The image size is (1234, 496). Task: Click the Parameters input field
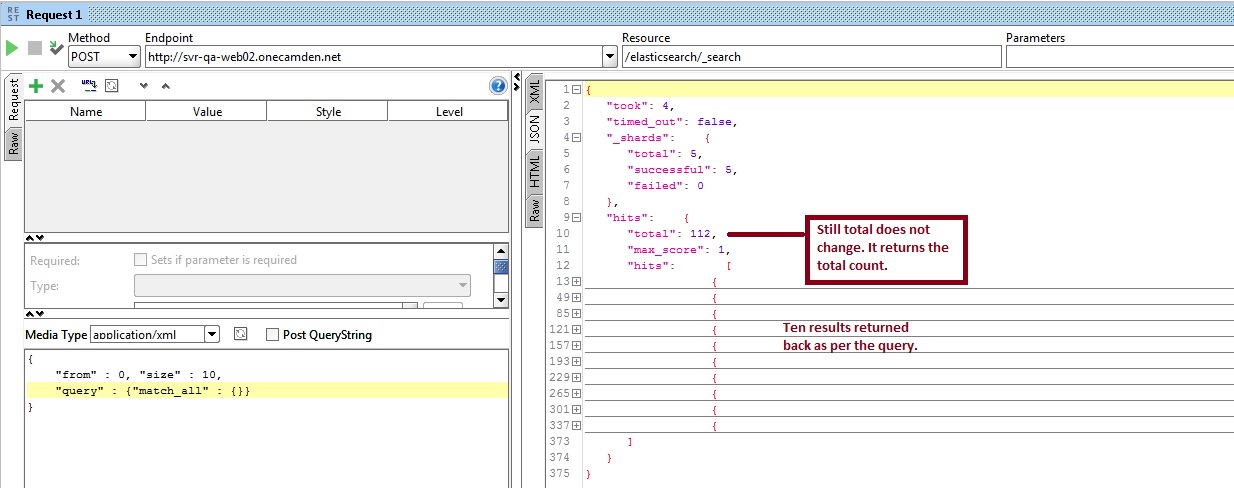point(1119,57)
